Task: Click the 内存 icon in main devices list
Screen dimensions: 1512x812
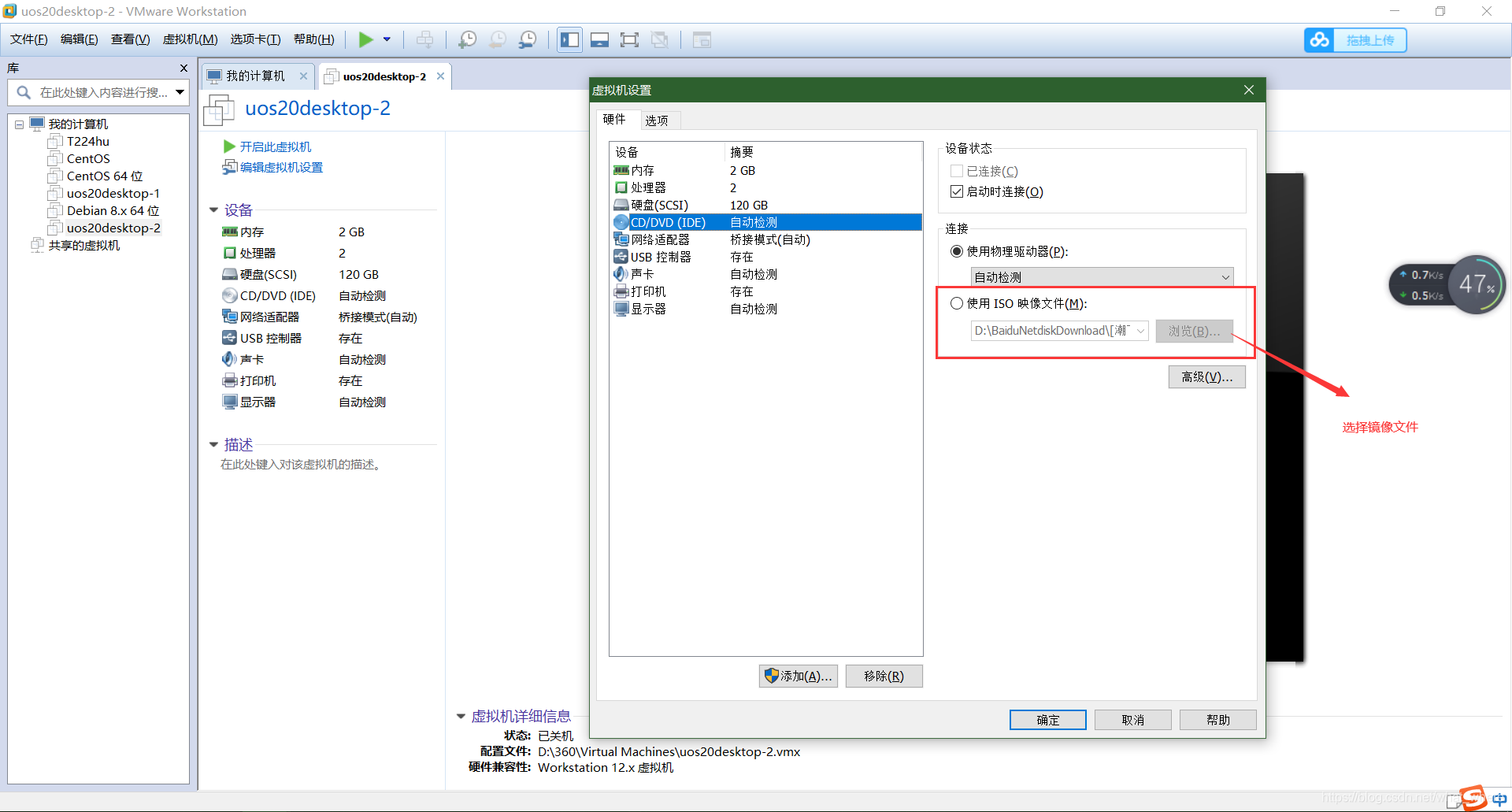Action: coord(230,232)
